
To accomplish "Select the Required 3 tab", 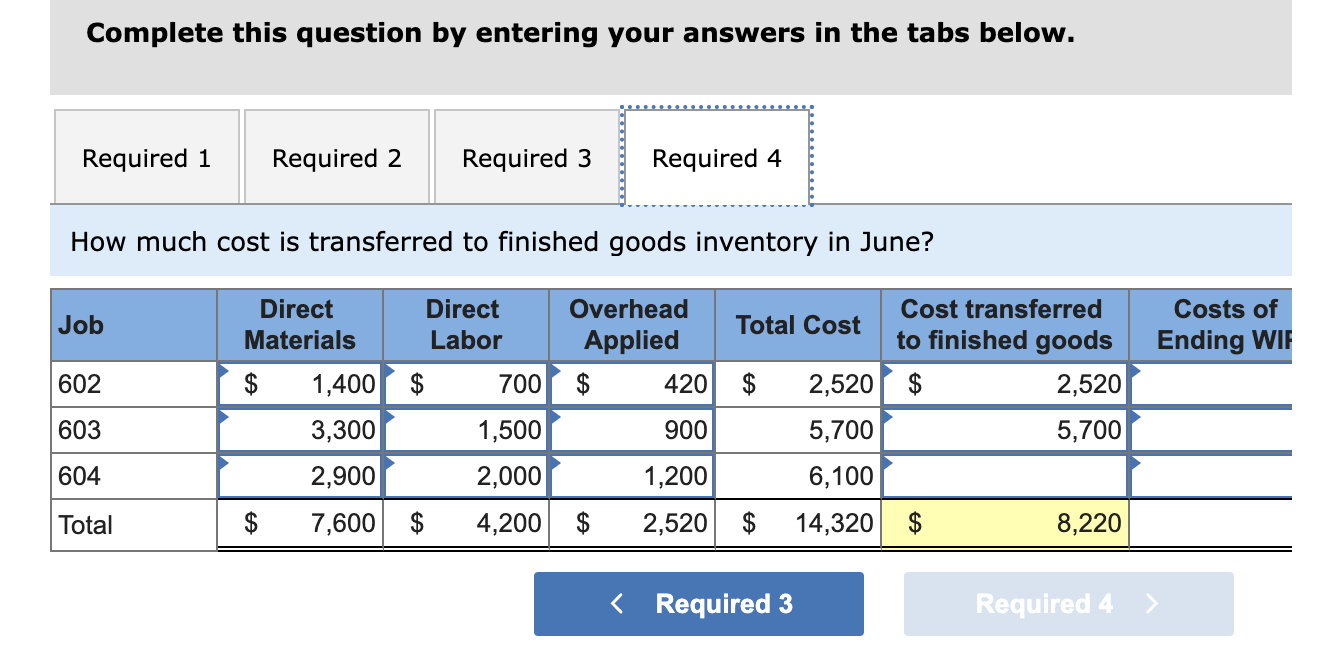I will click(x=527, y=157).
